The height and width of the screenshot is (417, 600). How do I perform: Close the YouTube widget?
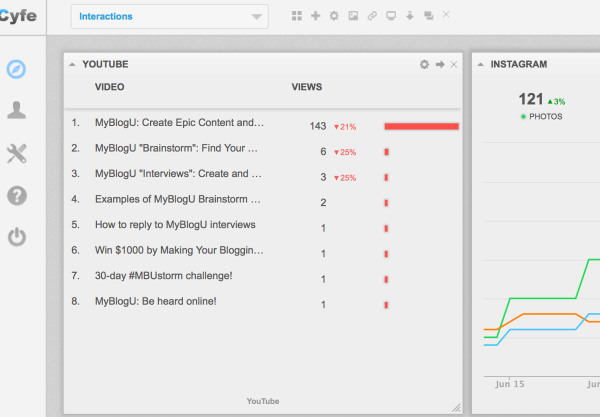(x=454, y=64)
